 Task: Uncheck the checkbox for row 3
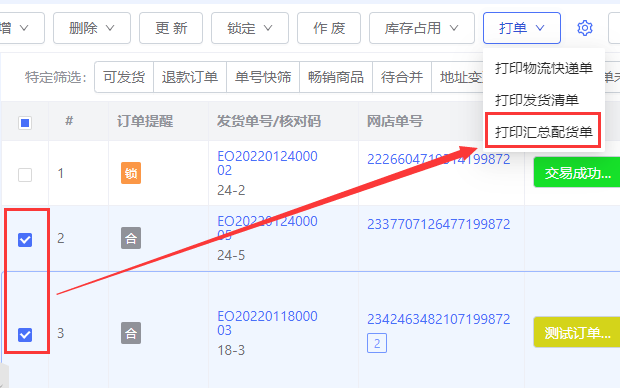coord(25,335)
